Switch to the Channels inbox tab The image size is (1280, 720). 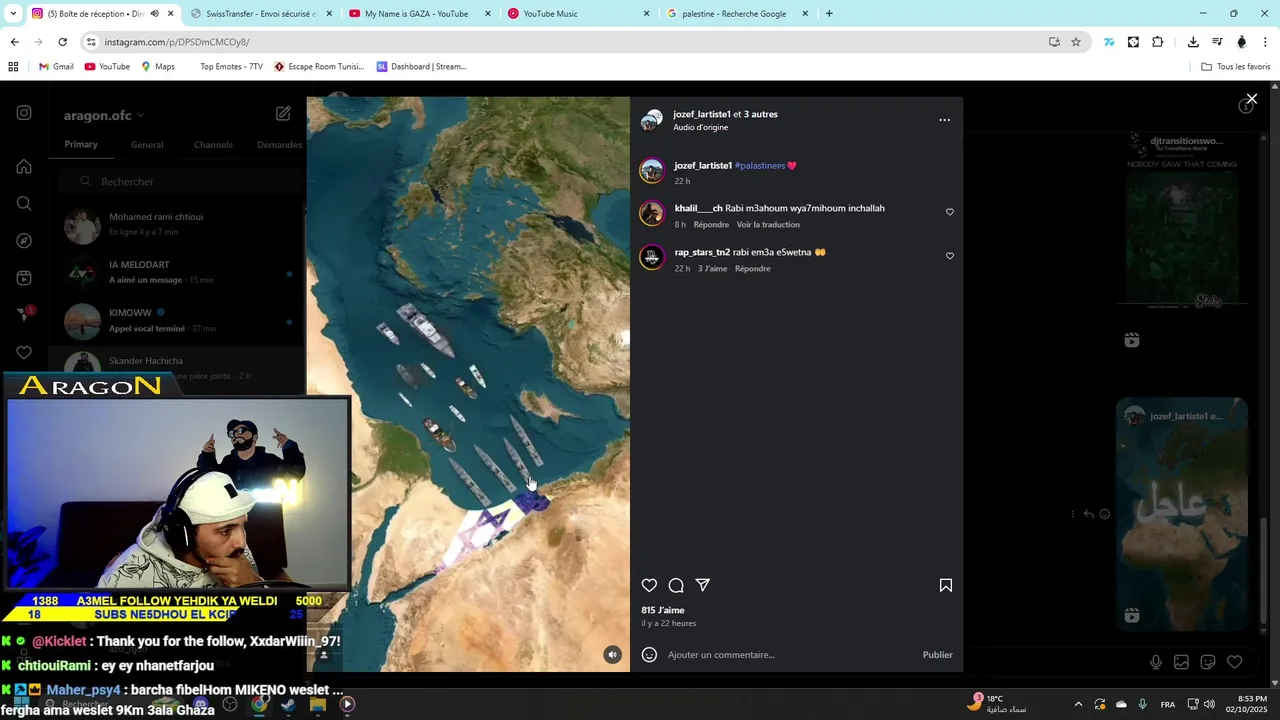coord(213,145)
